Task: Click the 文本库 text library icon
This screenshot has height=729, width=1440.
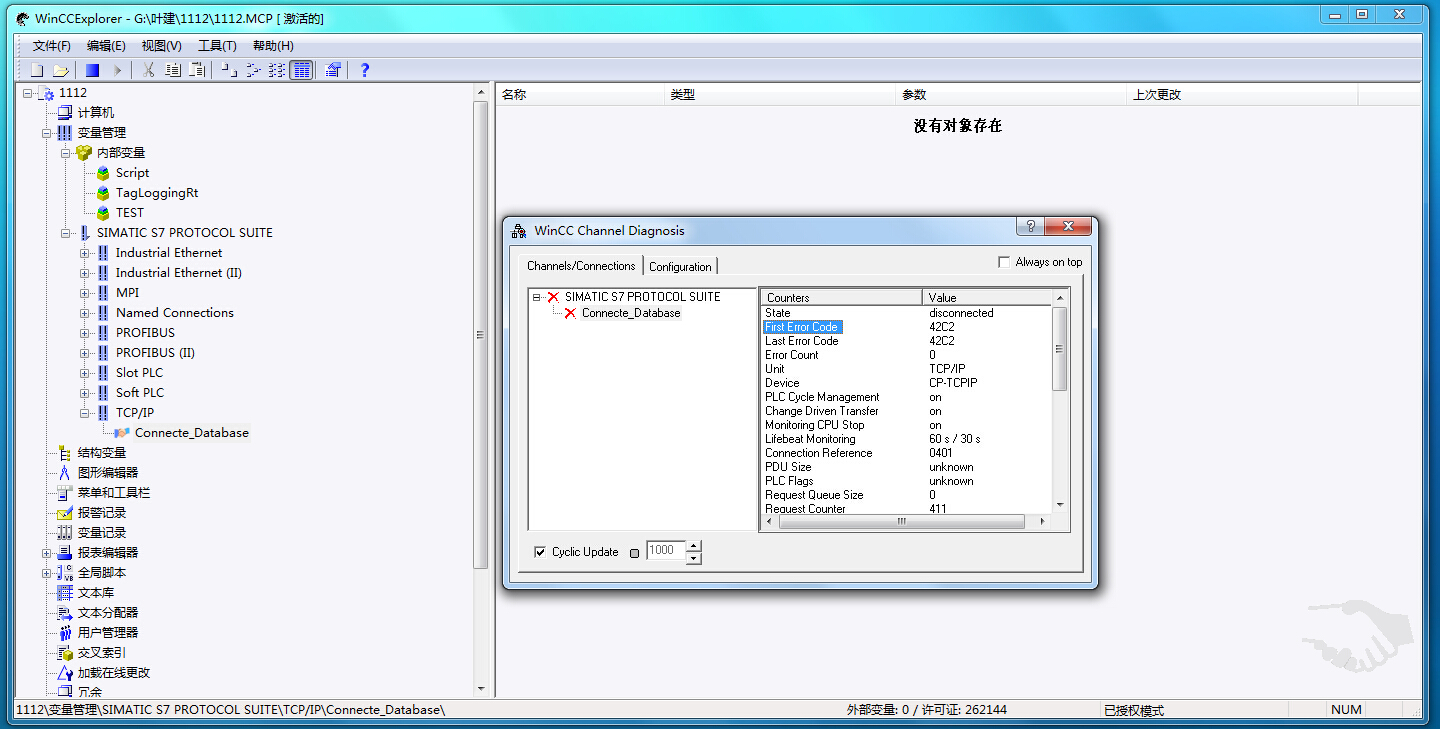Action: coord(65,593)
